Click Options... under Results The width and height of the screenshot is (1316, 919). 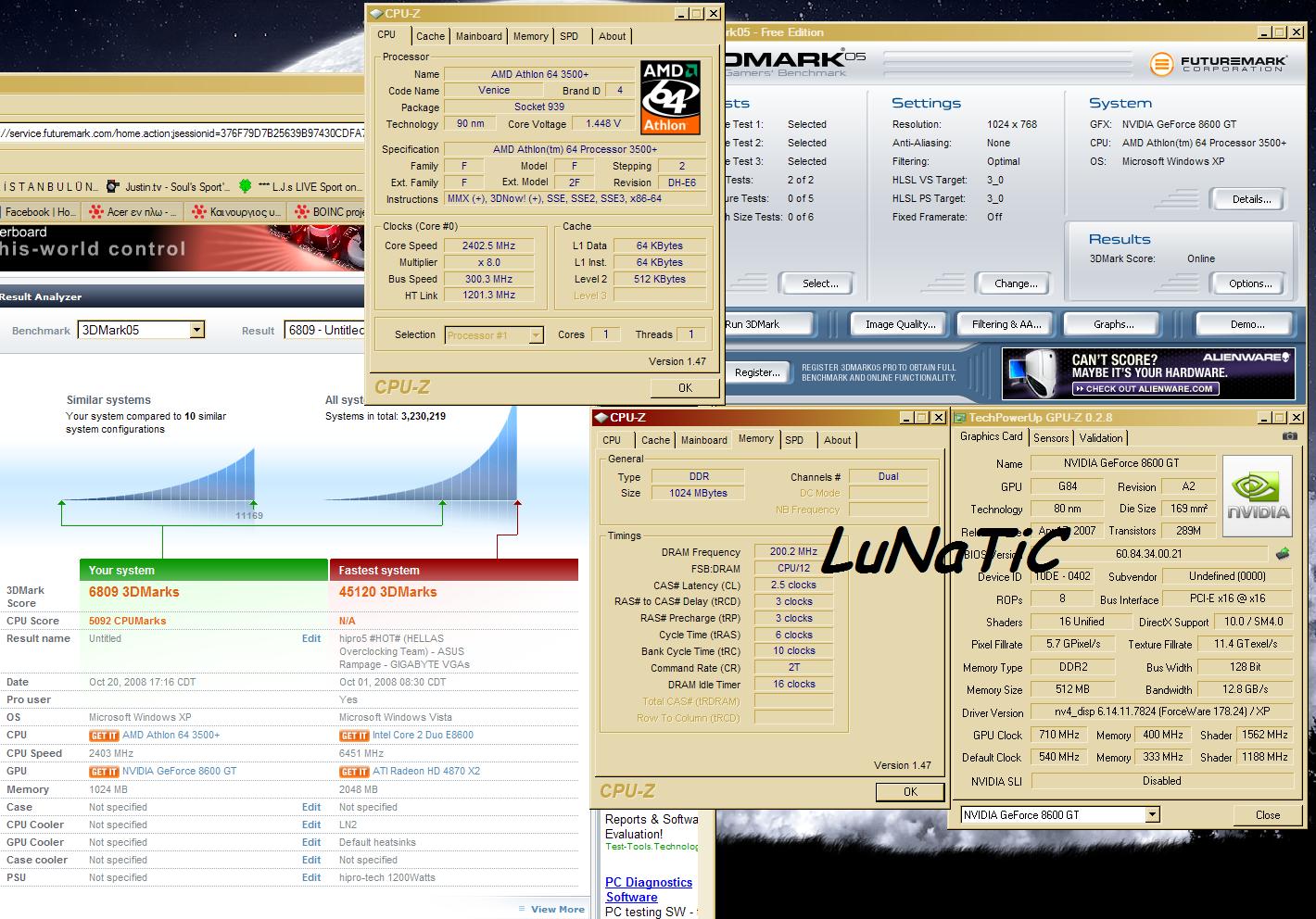point(1251,283)
